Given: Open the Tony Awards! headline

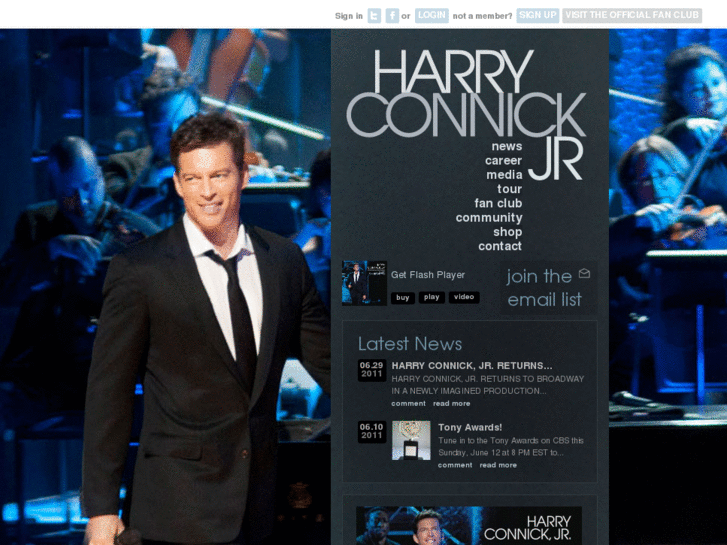Looking at the screenshot, I should click(470, 428).
